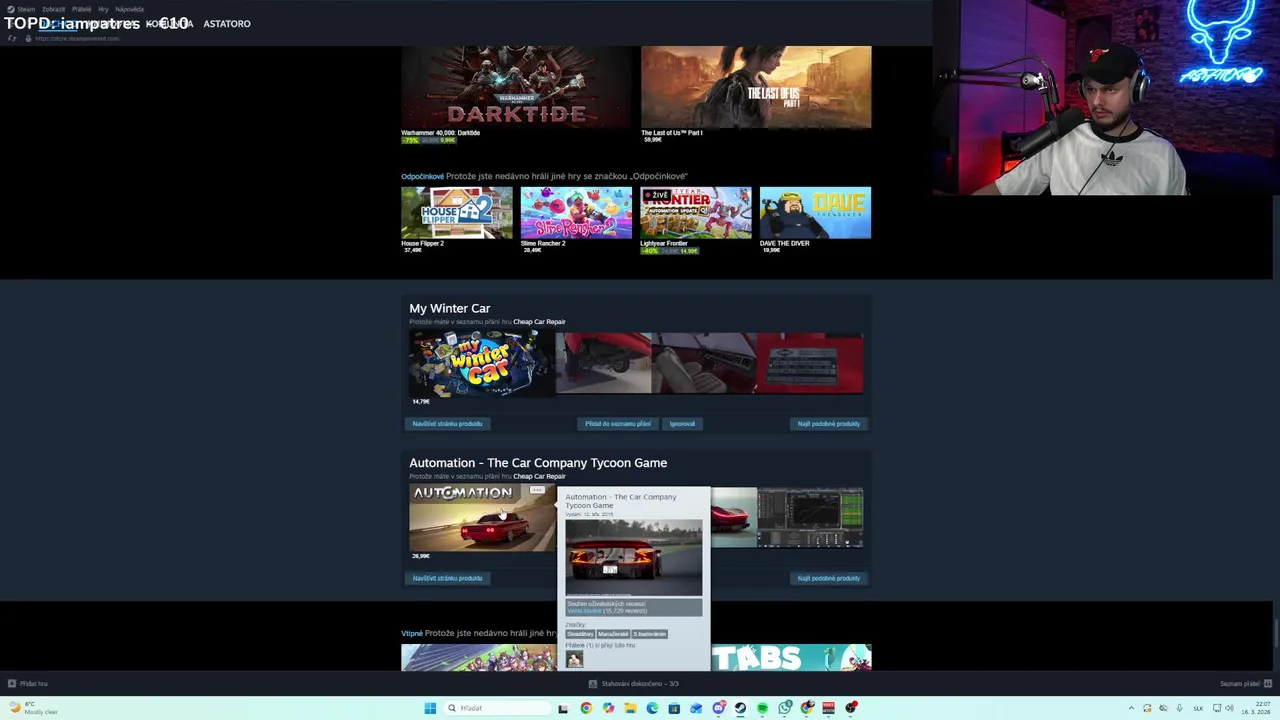Open the downloads status Stahování dokončeno
This screenshot has height=720, width=1280.
[634, 684]
